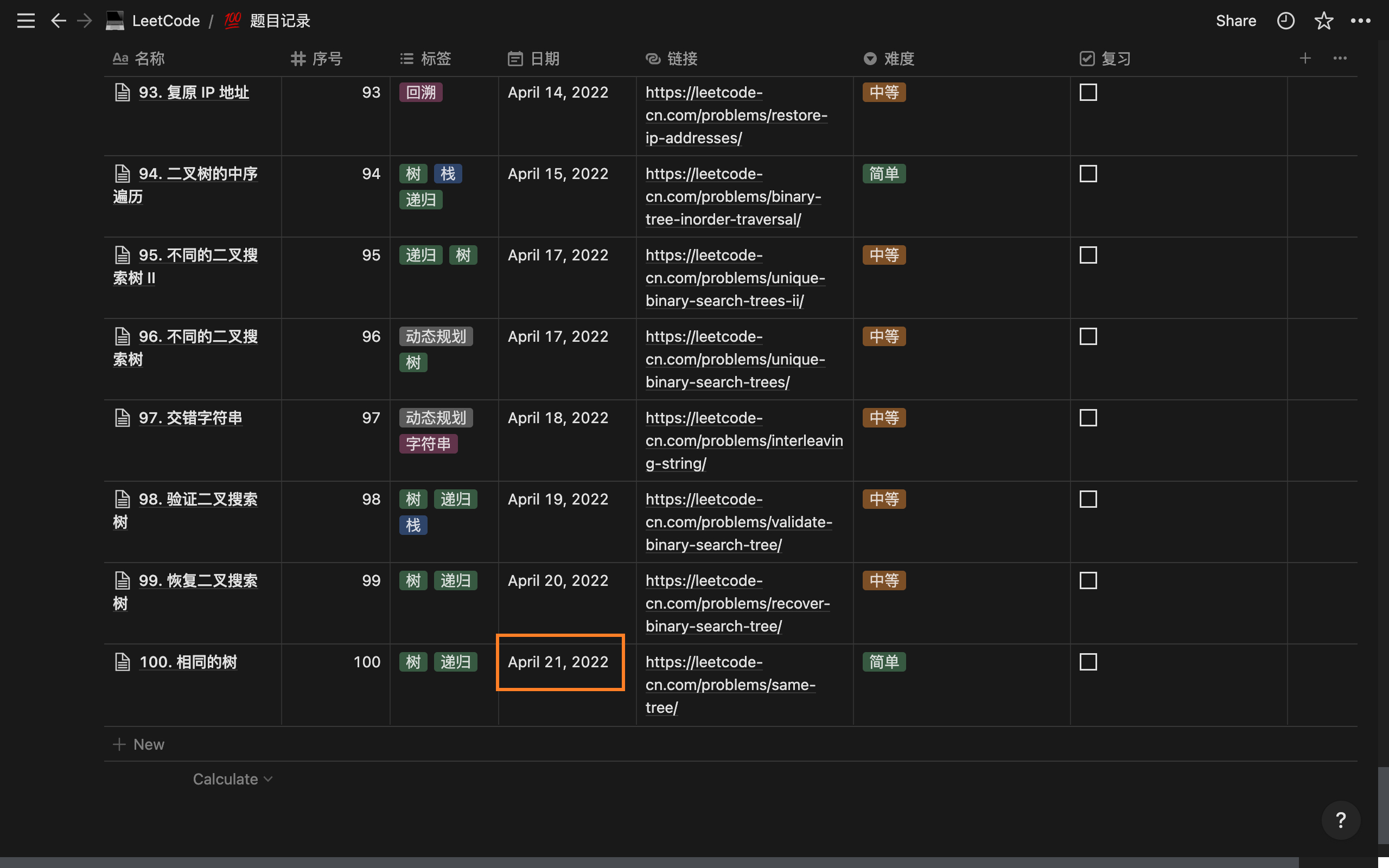1389x868 pixels.
Task: Tick the 复习 checkbox for row 95
Action: [1088, 256]
